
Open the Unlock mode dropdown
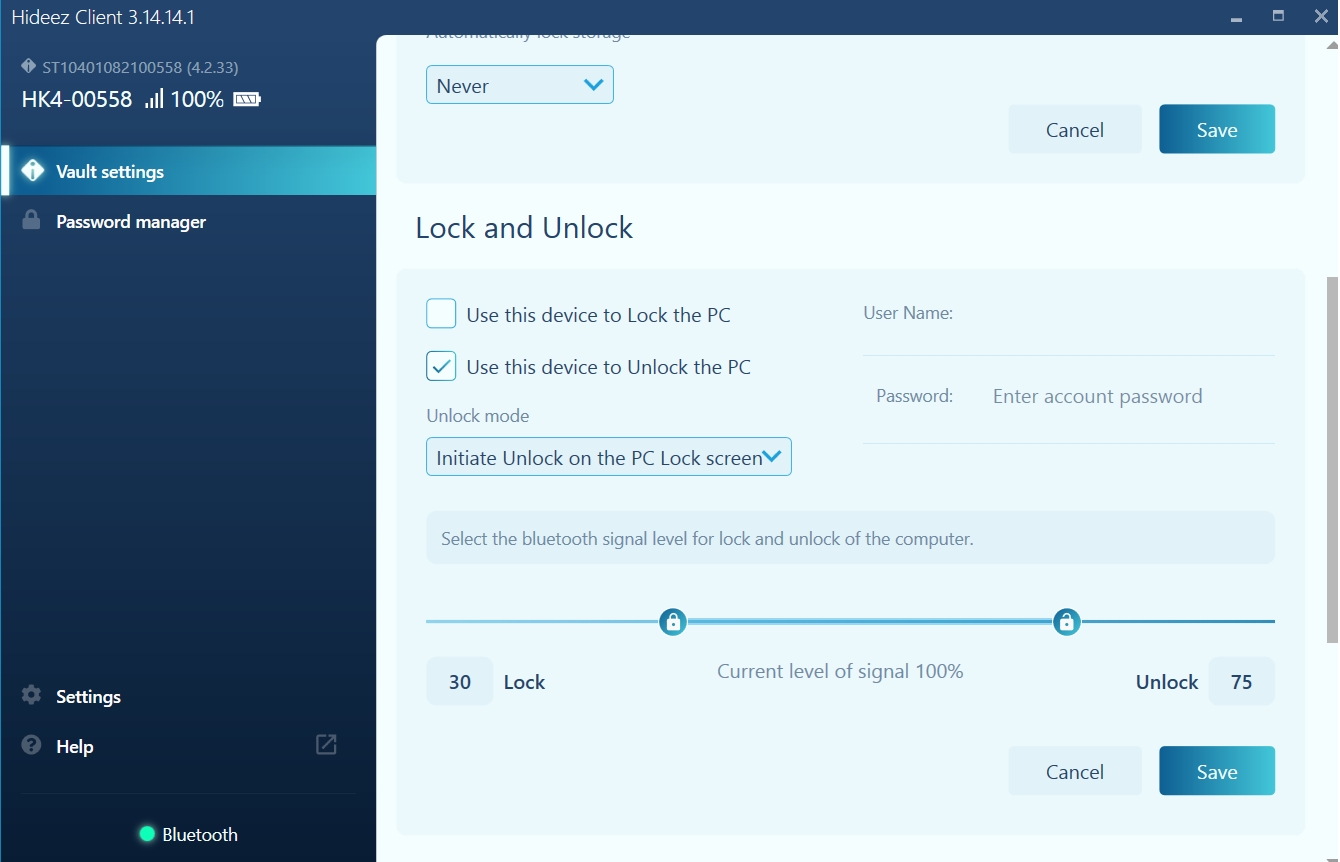608,457
